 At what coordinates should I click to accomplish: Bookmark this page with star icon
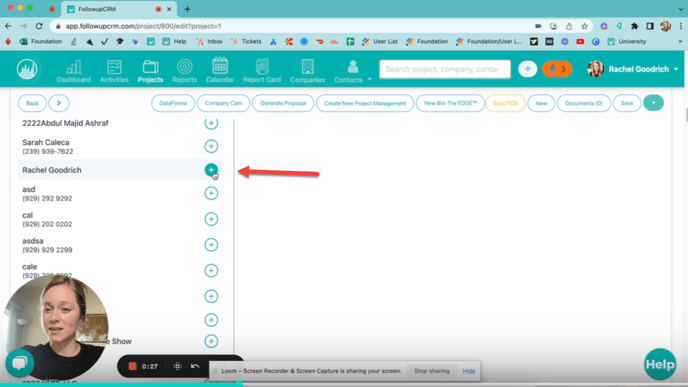click(x=584, y=26)
